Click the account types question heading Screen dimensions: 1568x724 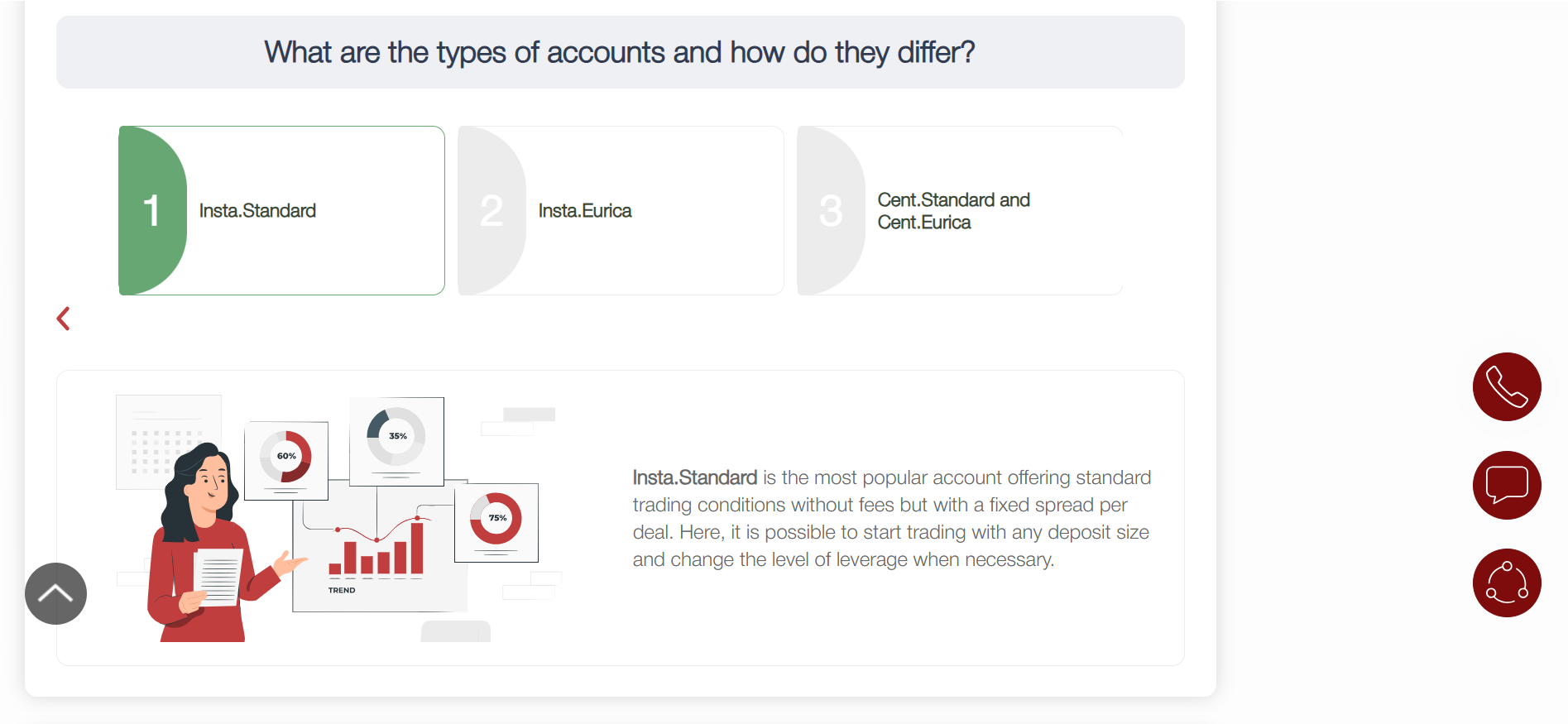620,52
